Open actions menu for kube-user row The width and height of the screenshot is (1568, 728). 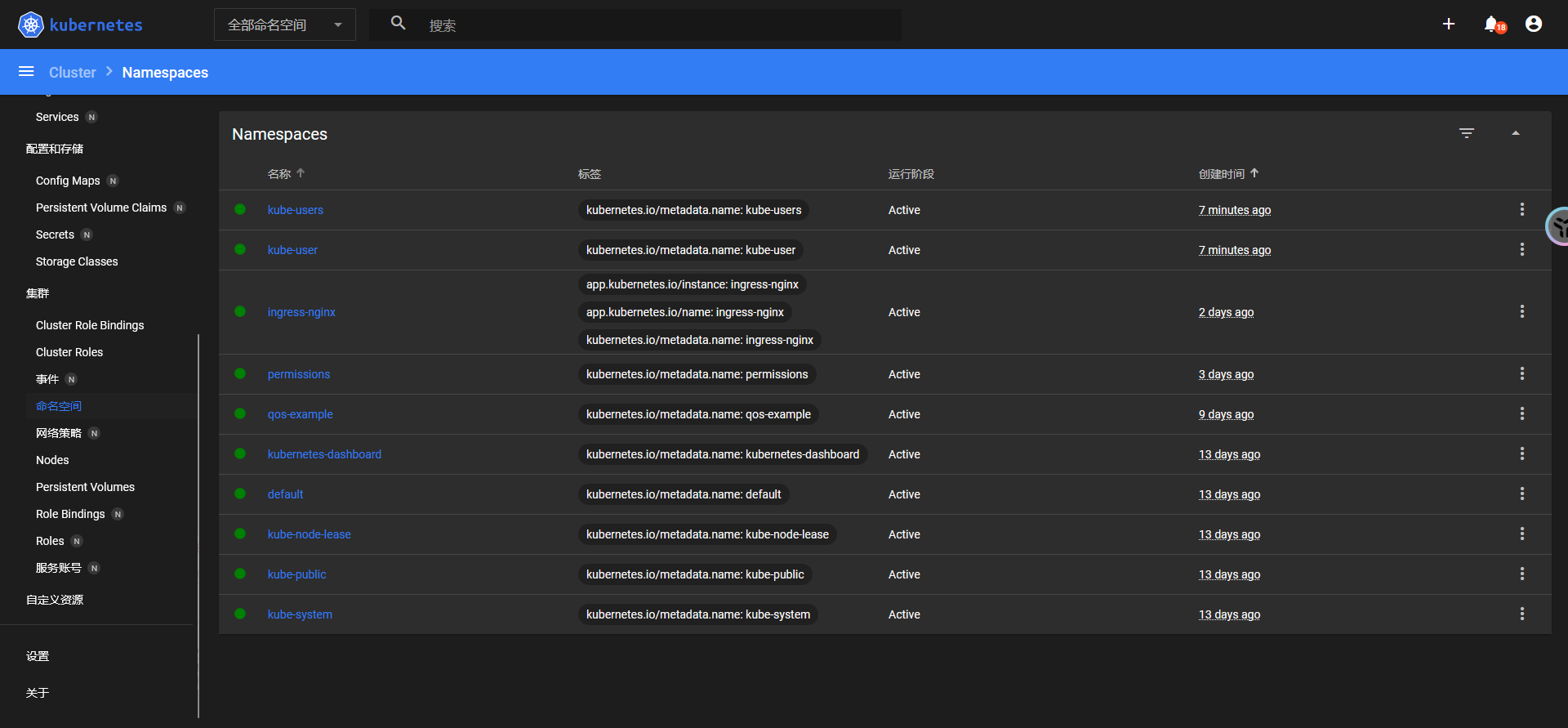point(1522,250)
